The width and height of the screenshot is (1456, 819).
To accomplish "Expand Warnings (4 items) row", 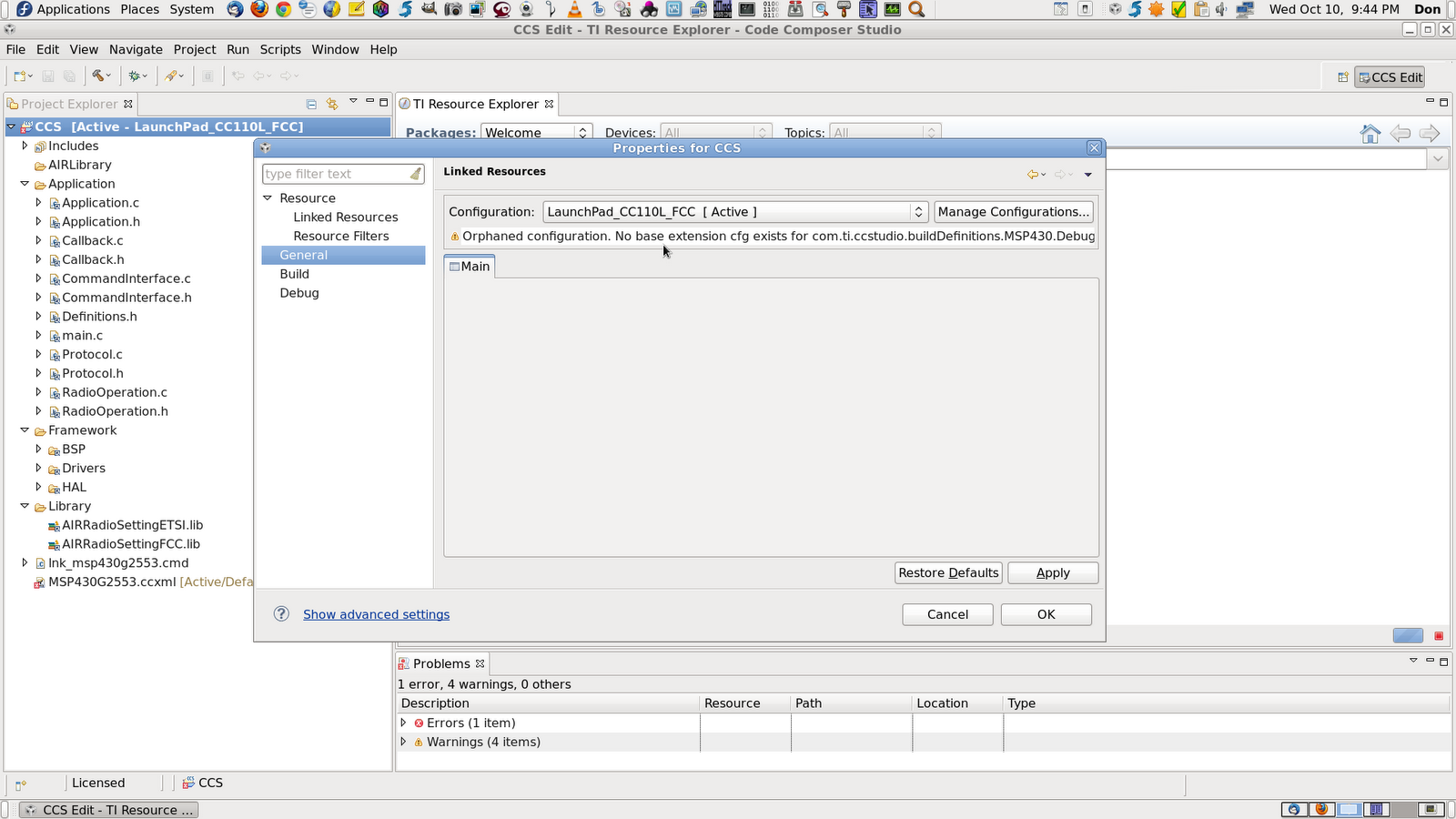I will (x=403, y=742).
